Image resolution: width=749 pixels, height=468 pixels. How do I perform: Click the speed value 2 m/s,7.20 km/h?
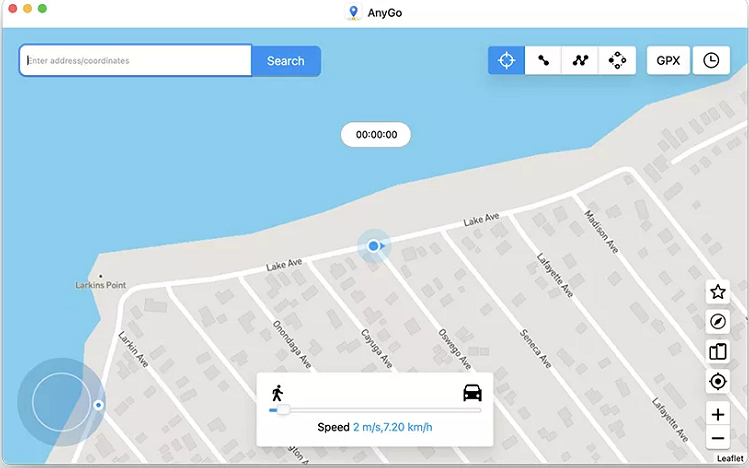[392, 427]
